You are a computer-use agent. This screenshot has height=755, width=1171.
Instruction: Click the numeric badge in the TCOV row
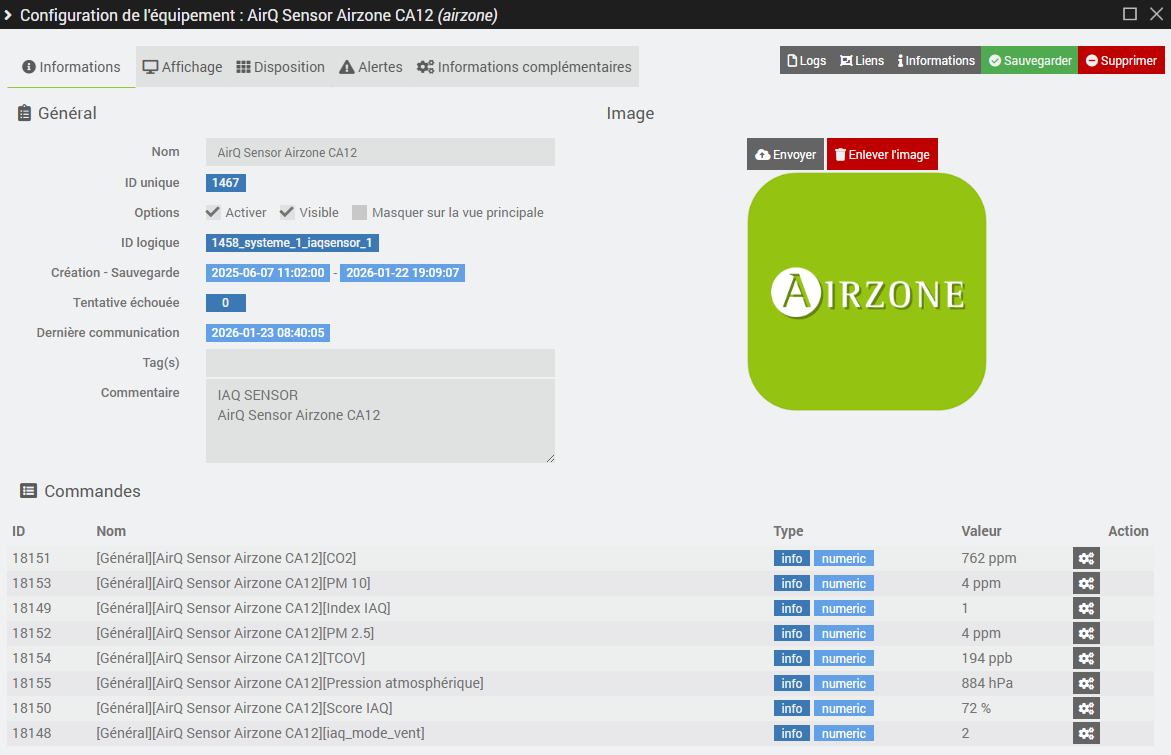[x=844, y=659]
